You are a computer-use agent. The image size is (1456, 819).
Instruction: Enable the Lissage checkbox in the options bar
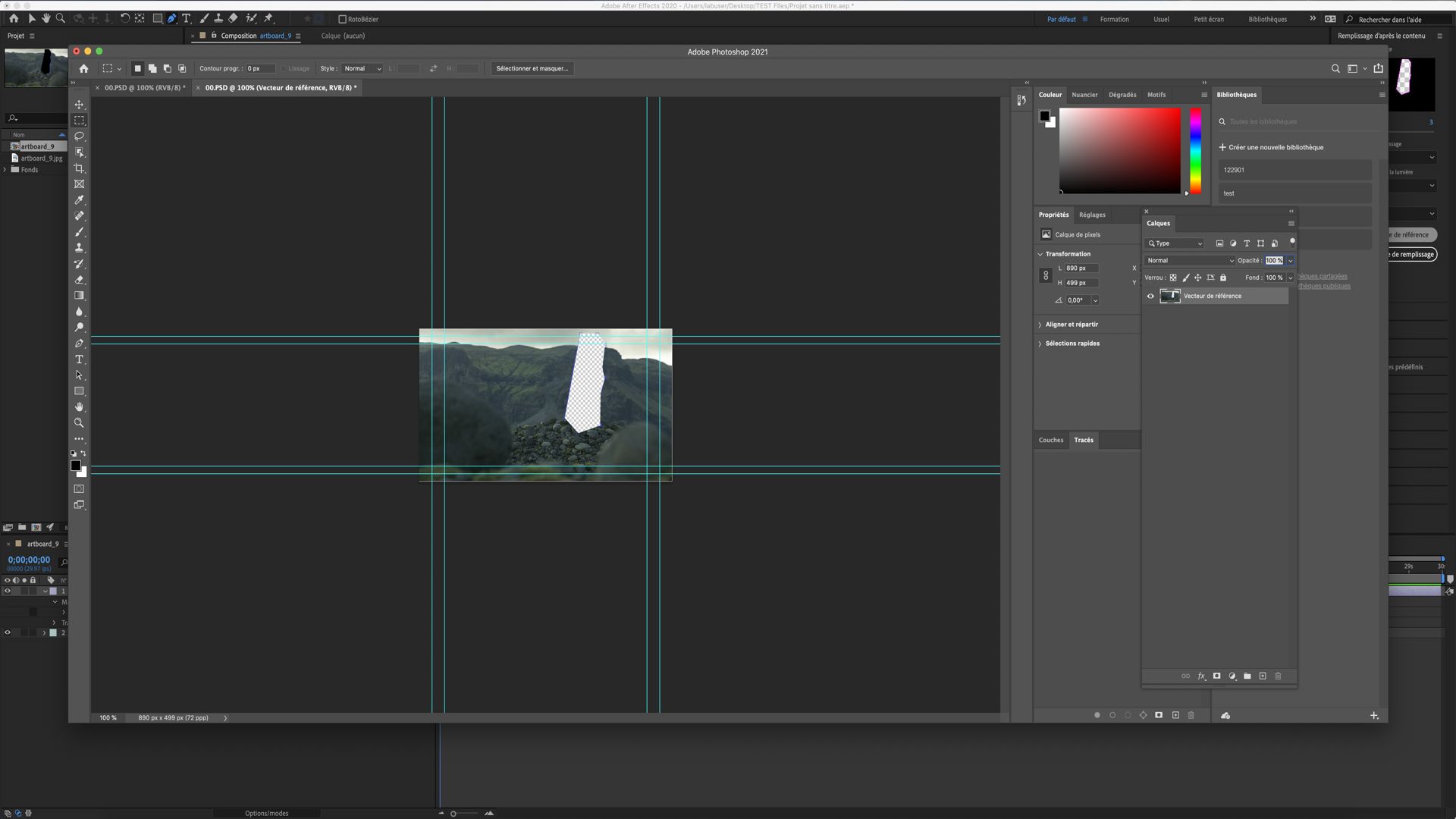[284, 68]
